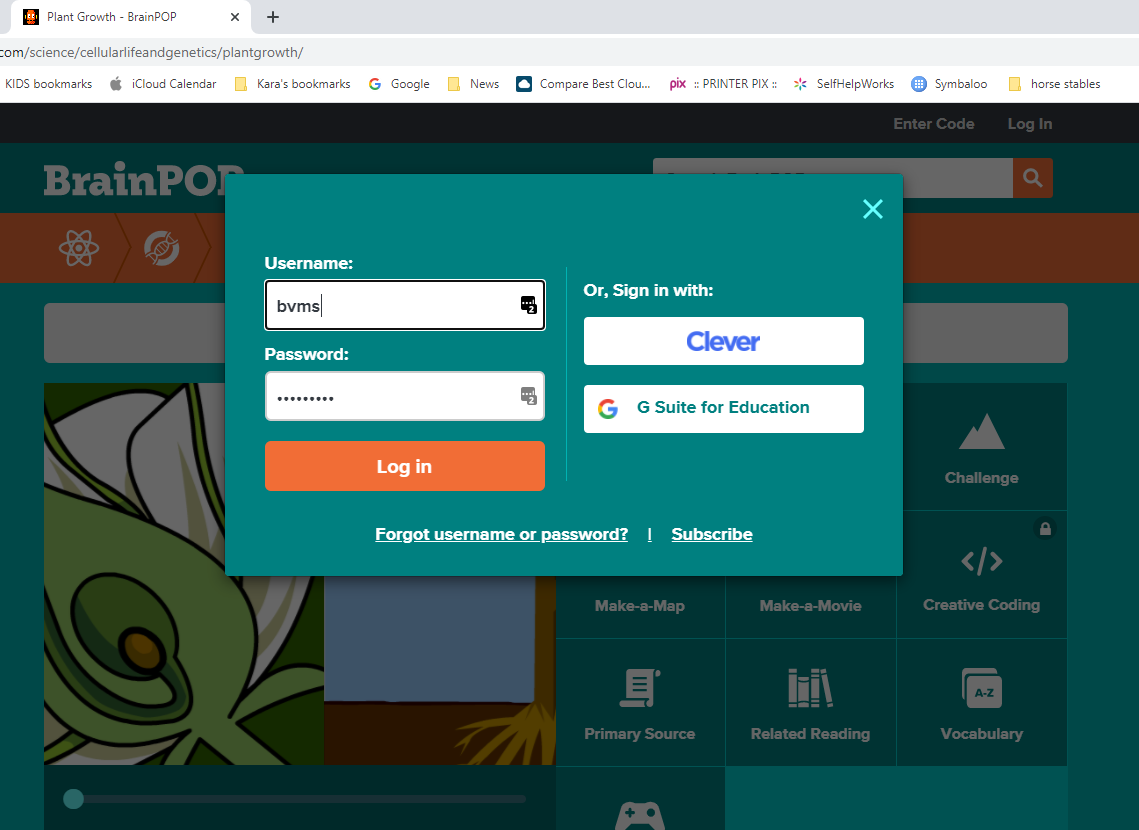This screenshot has height=830, width=1139.
Task: Open the Symbaloo bookmark
Action: coord(949,84)
